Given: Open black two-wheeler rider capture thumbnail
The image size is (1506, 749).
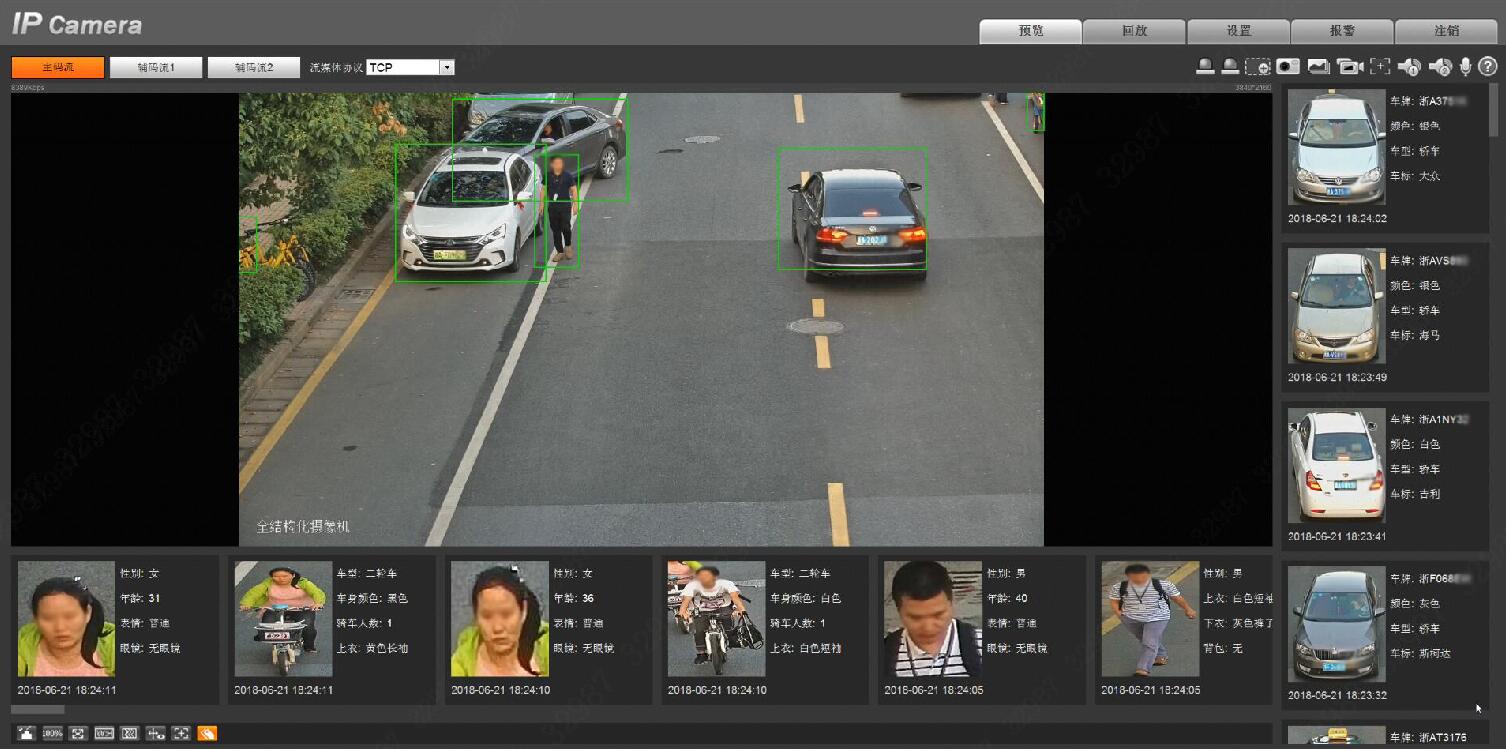Looking at the screenshot, I should click(283, 619).
